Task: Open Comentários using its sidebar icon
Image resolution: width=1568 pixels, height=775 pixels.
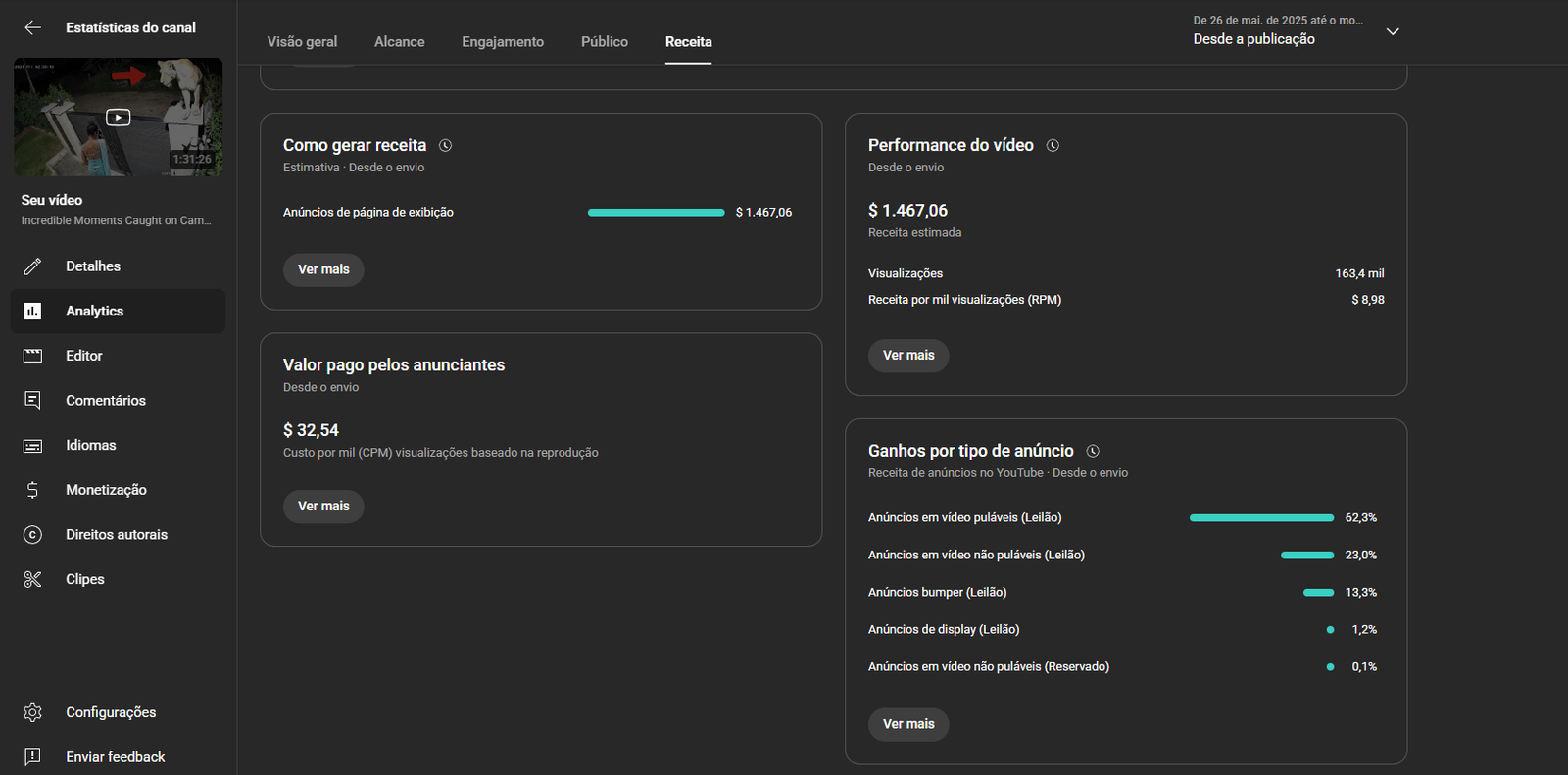Action: pos(32,400)
